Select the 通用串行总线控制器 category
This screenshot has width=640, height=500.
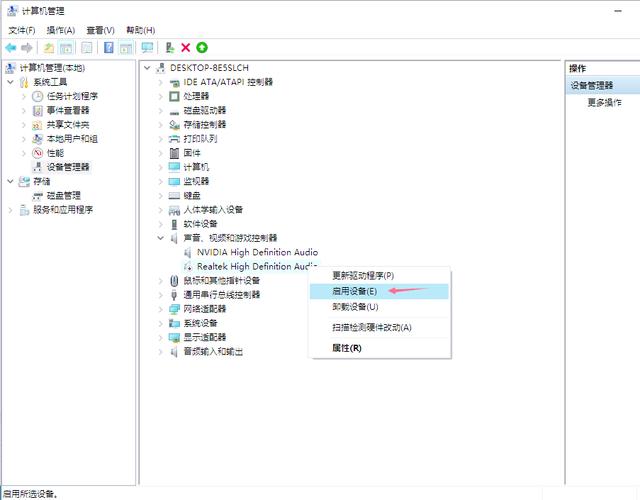(222, 295)
